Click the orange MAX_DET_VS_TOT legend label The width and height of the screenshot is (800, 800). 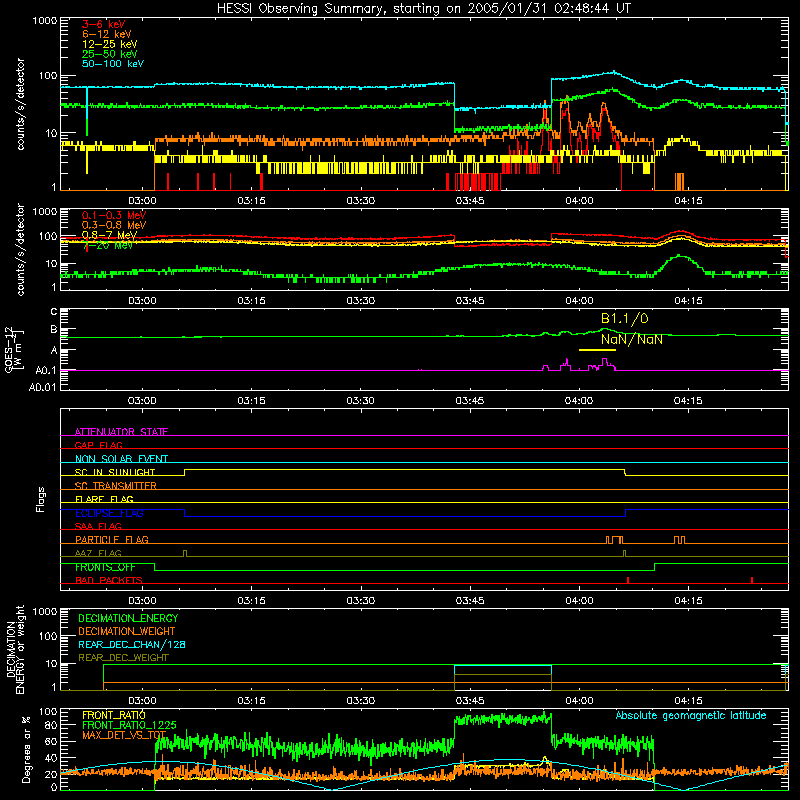pos(124,735)
